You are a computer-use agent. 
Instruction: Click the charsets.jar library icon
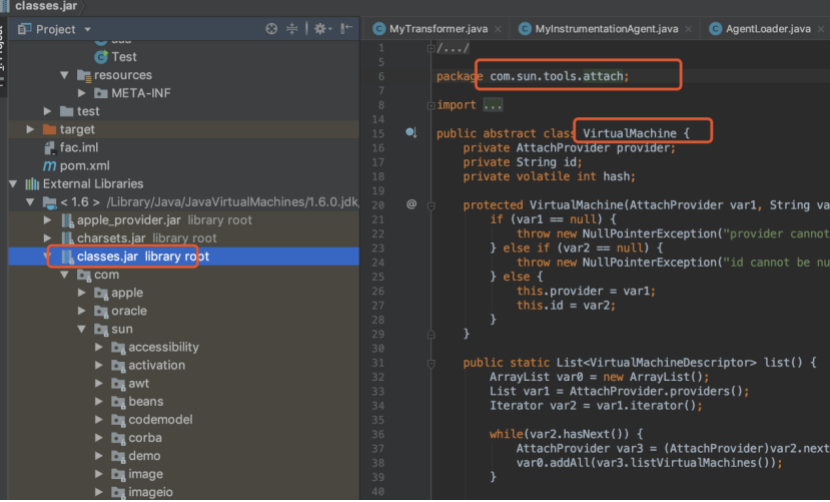pyautogui.click(x=67, y=238)
